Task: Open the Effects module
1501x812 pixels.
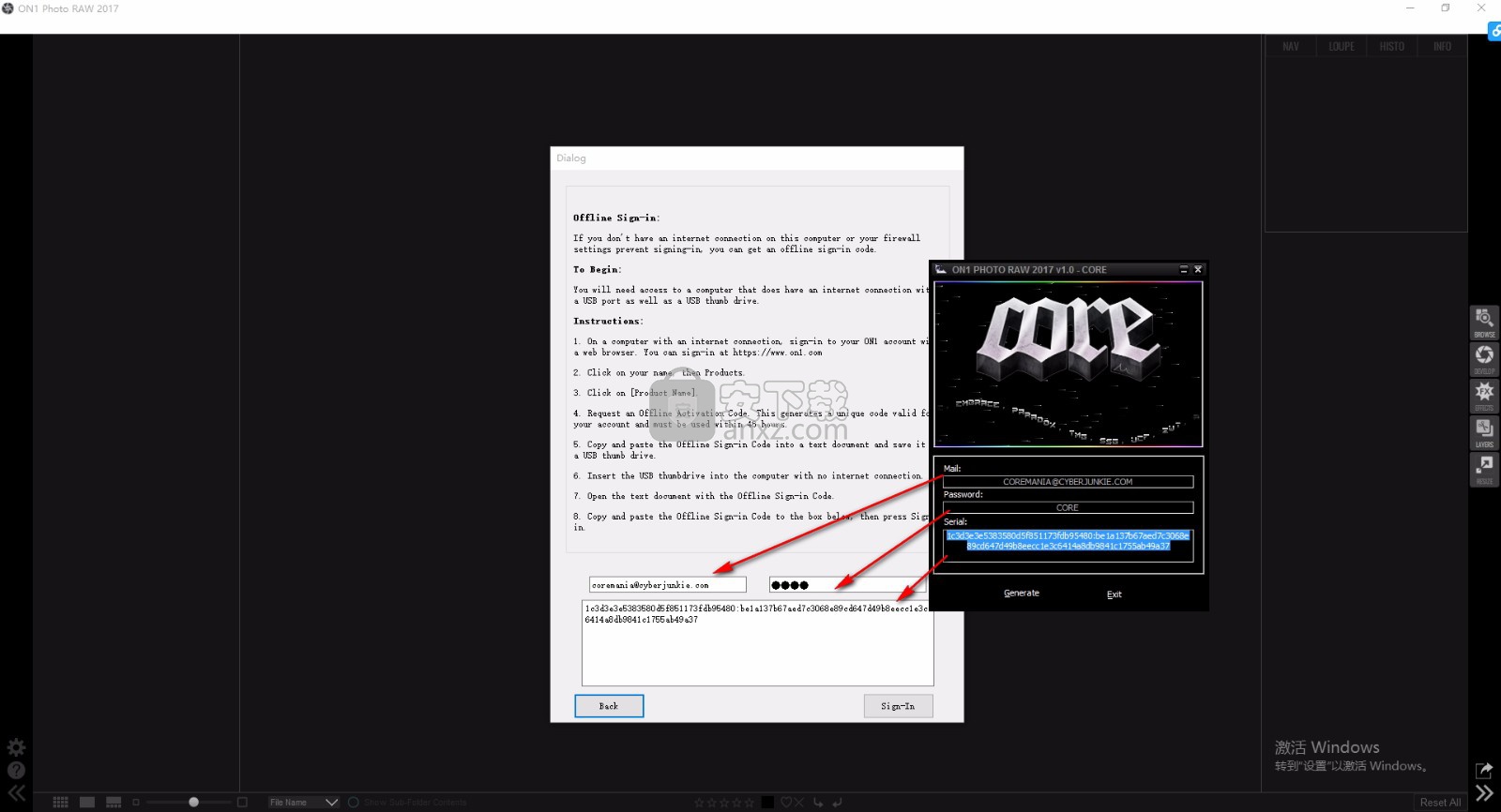Action: point(1484,395)
